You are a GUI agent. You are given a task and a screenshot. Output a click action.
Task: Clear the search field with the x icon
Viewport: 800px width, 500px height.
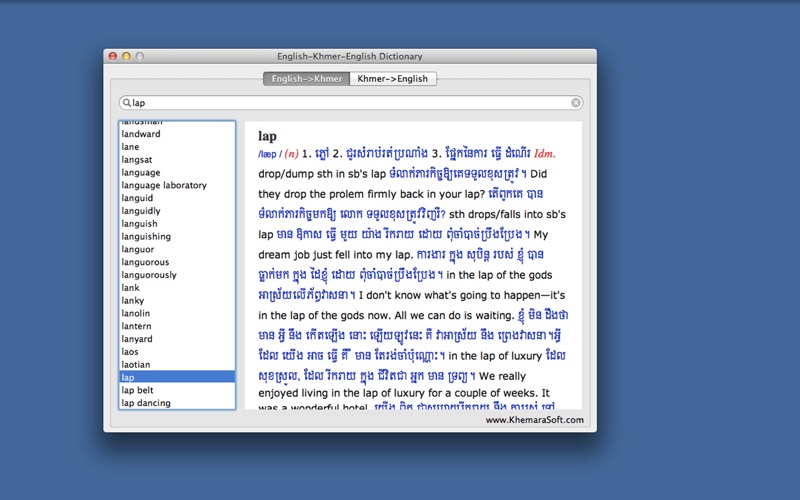[x=576, y=103]
